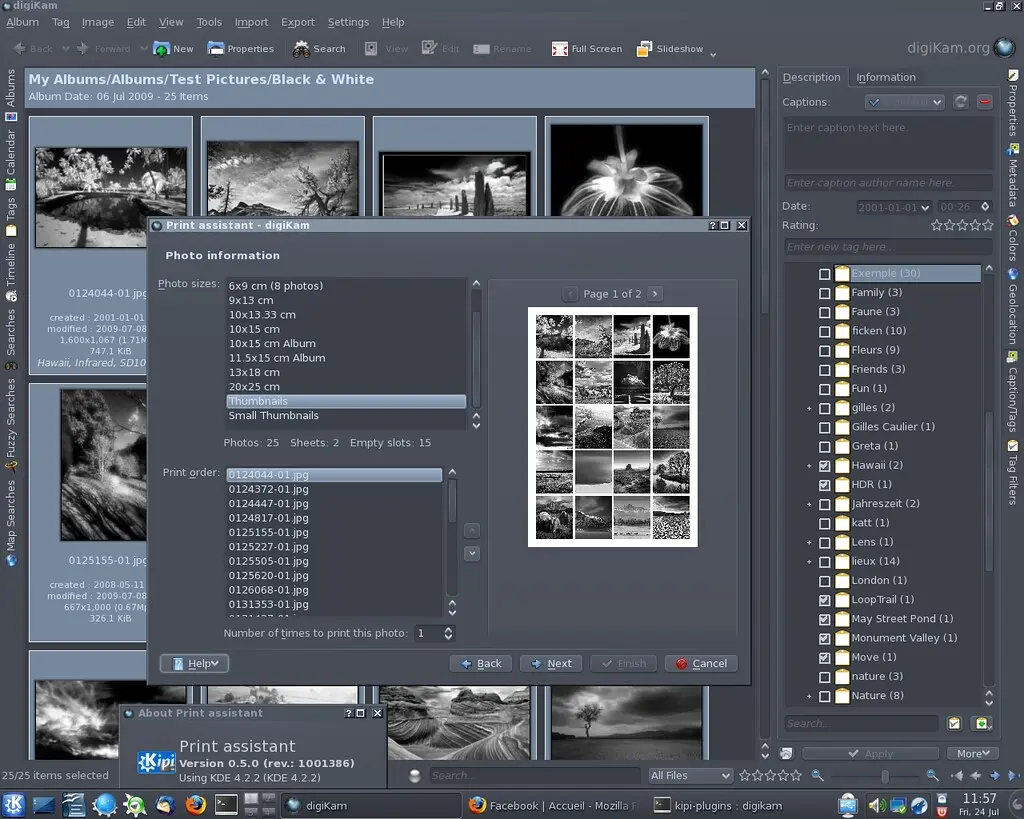Image resolution: width=1024 pixels, height=819 pixels.
Task: Click the New album toolbar icon
Action: pyautogui.click(x=161, y=48)
